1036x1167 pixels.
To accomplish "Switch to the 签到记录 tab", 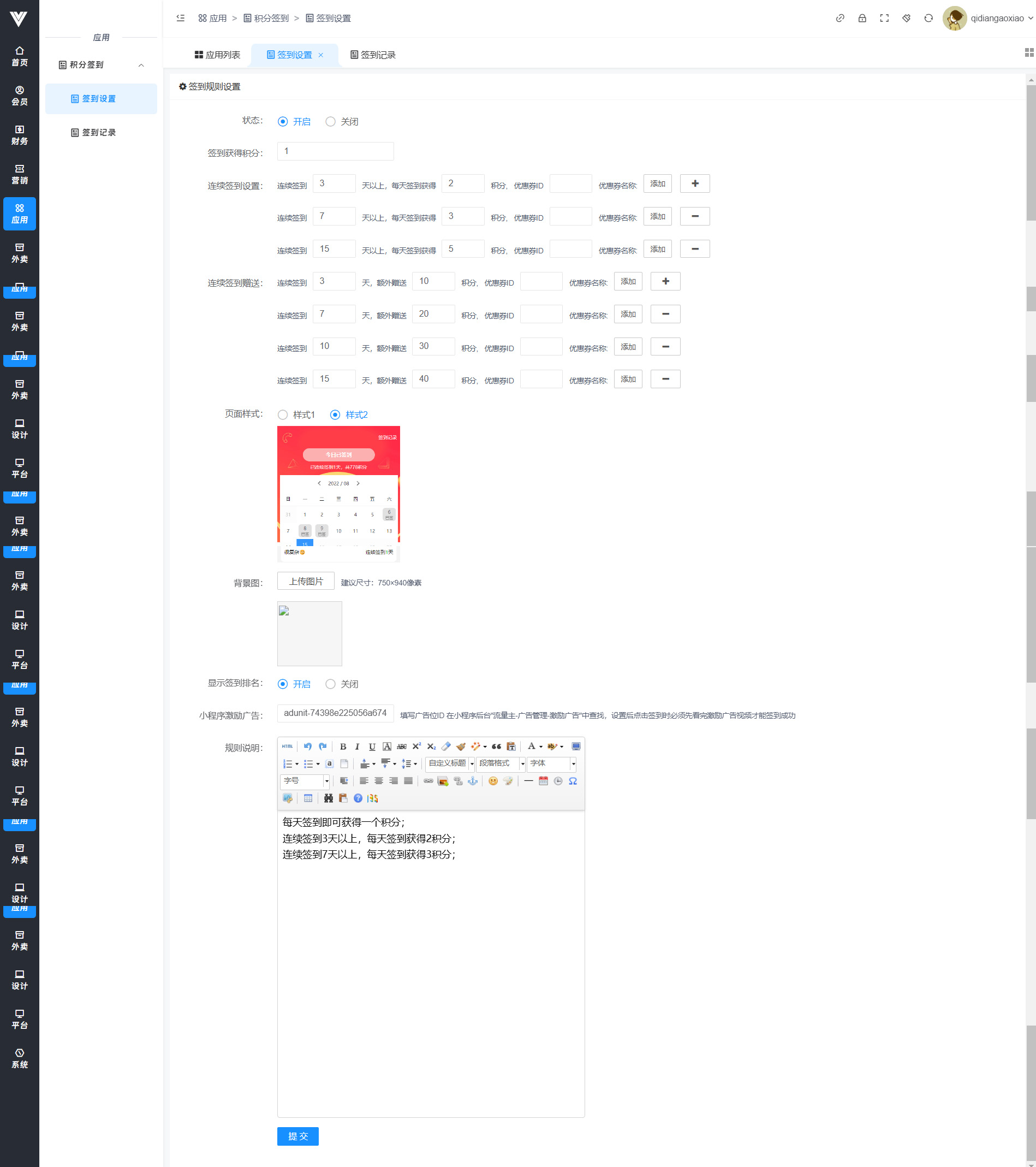I will tap(373, 55).
